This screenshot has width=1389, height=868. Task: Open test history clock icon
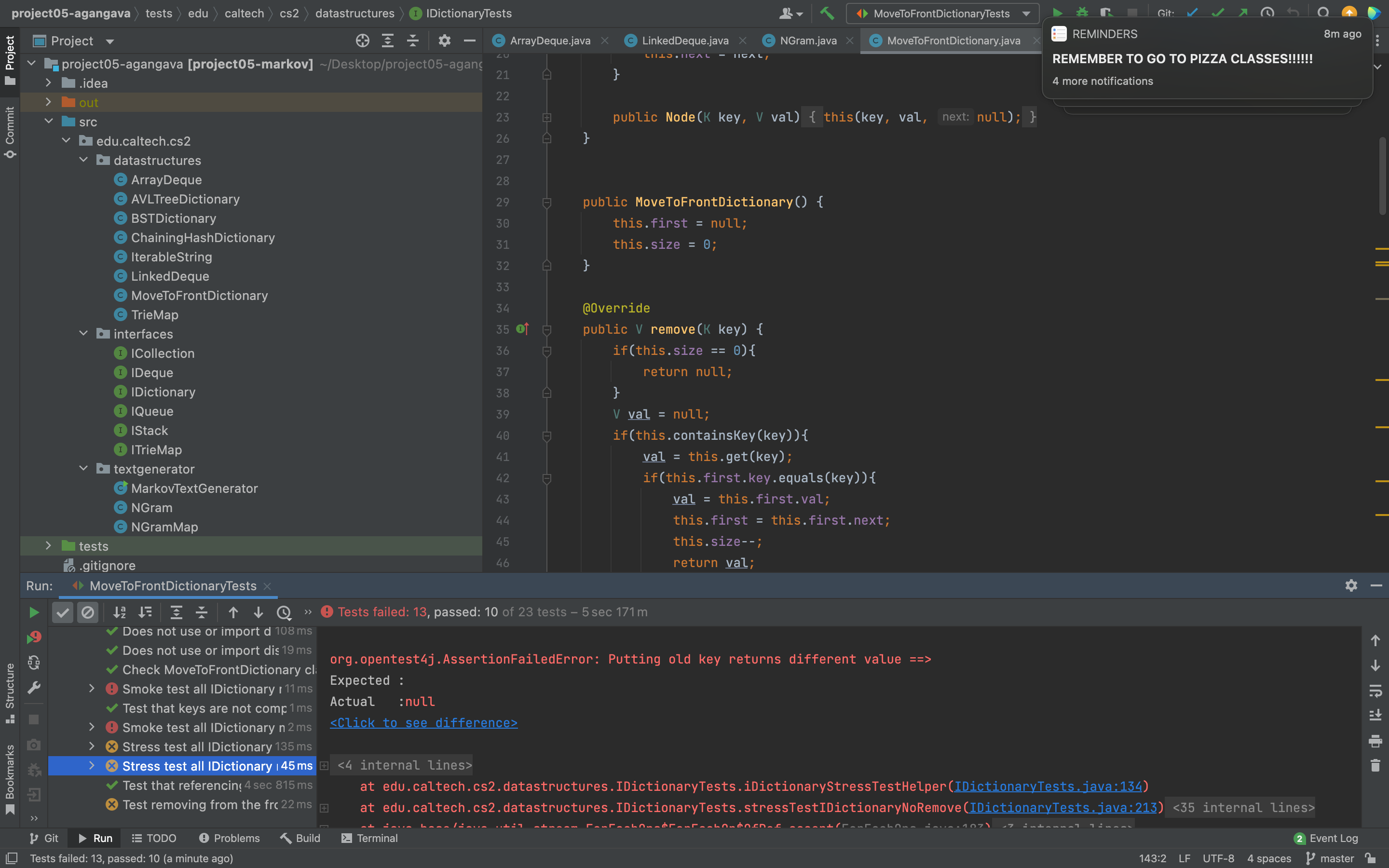284,612
